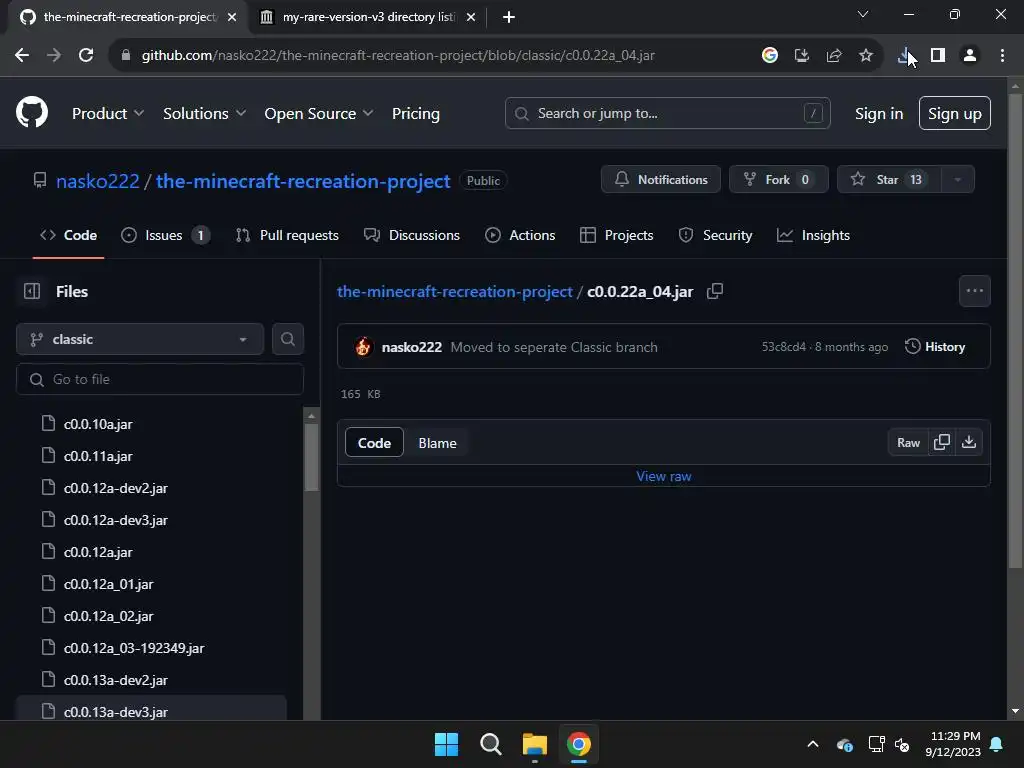The image size is (1024, 768).
Task: Click the Notifications button
Action: coord(661,180)
